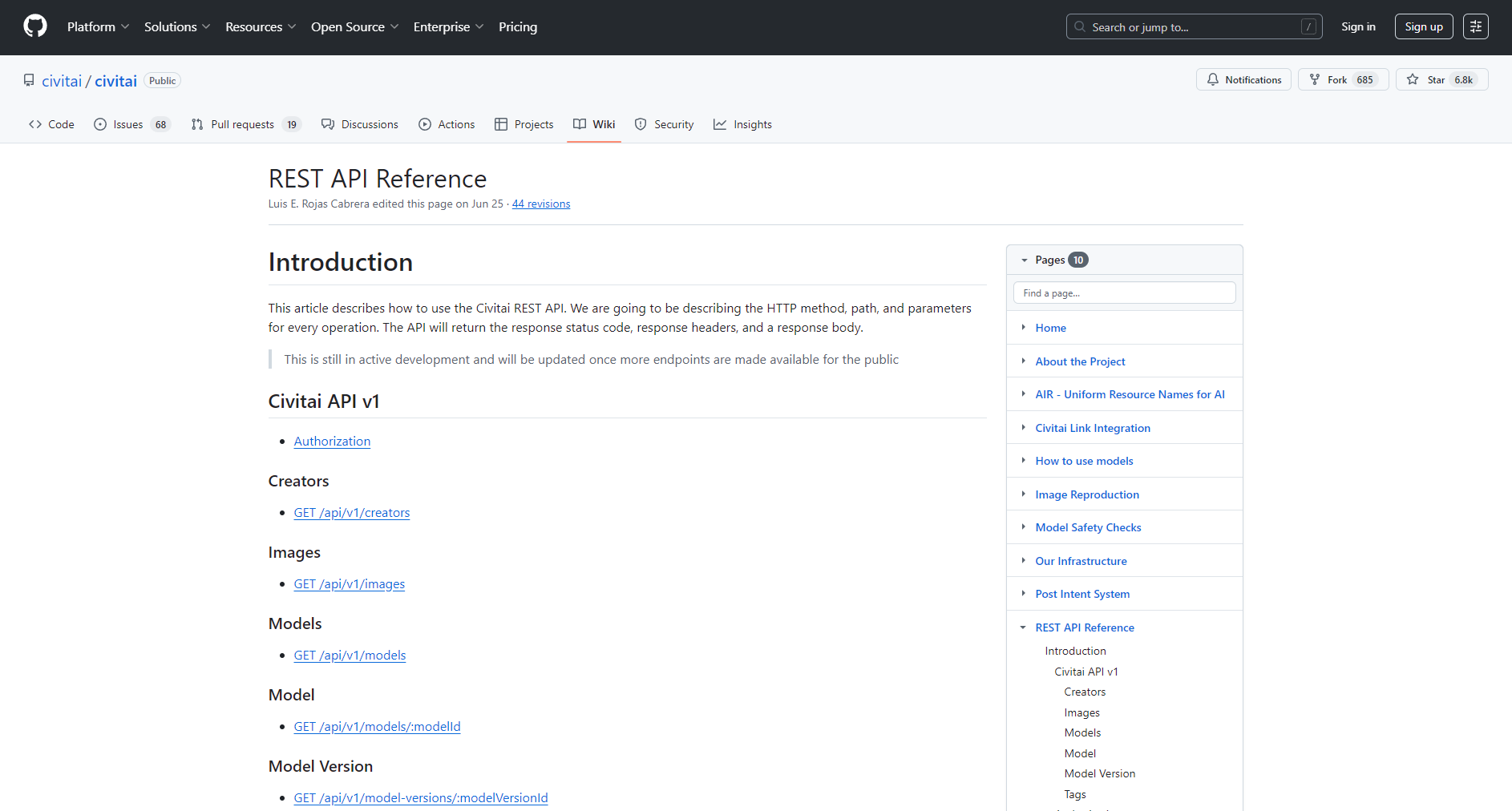The image size is (1512, 811).
Task: Click the star icon on the Star button
Action: tap(1413, 79)
